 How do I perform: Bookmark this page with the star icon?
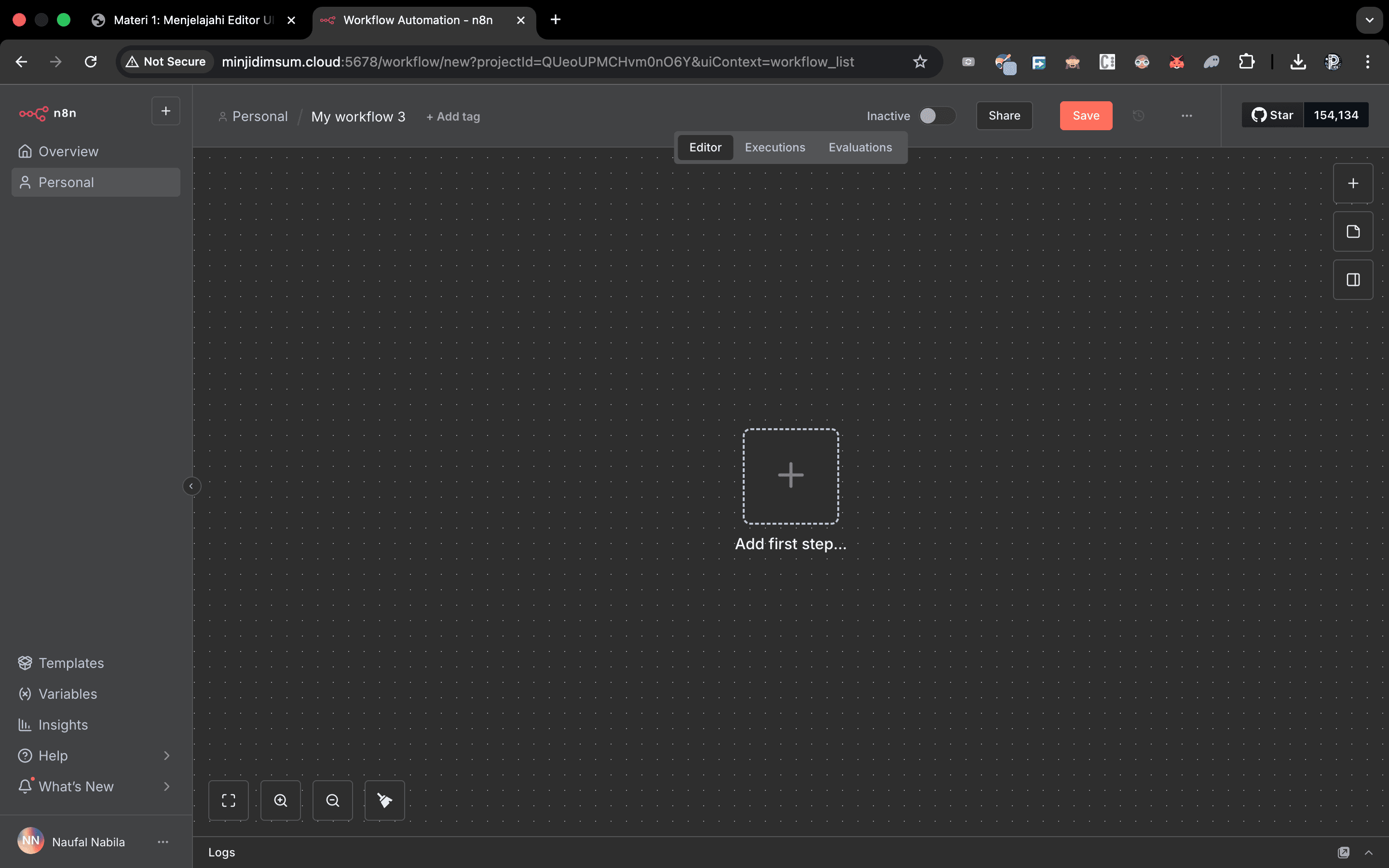click(920, 61)
